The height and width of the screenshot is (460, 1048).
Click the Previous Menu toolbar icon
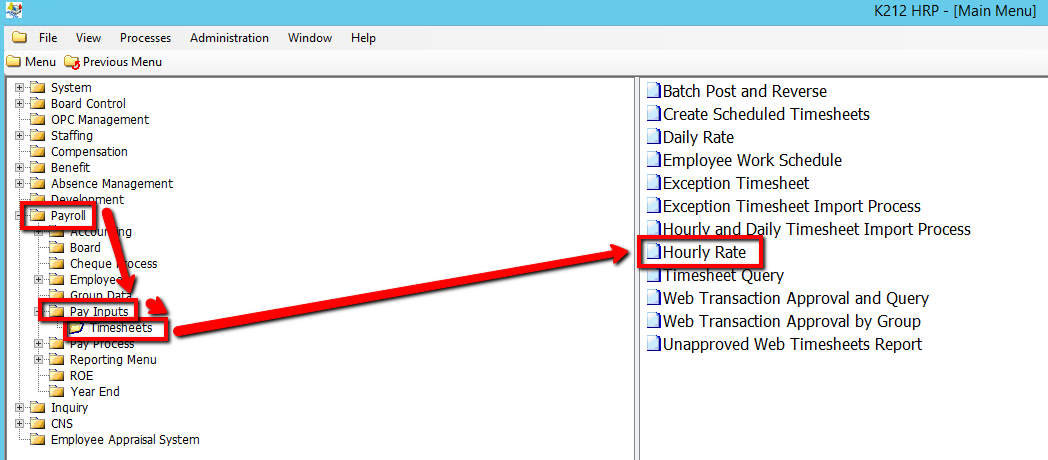click(71, 62)
